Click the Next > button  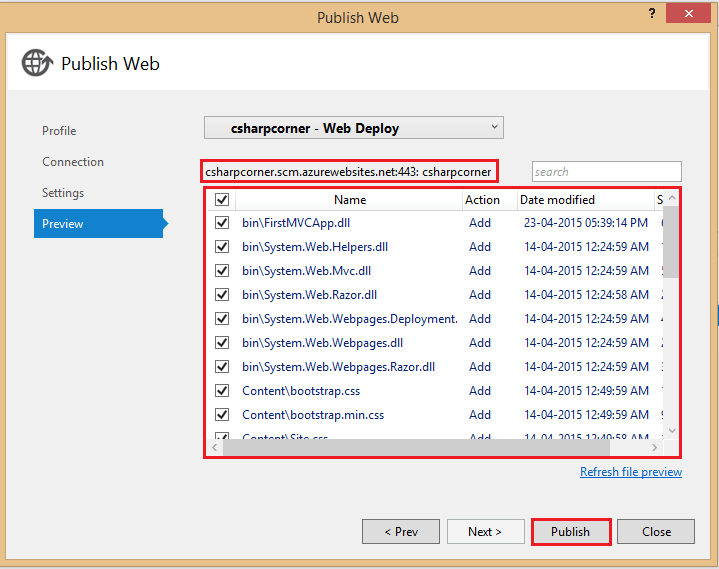pyautogui.click(x=486, y=531)
